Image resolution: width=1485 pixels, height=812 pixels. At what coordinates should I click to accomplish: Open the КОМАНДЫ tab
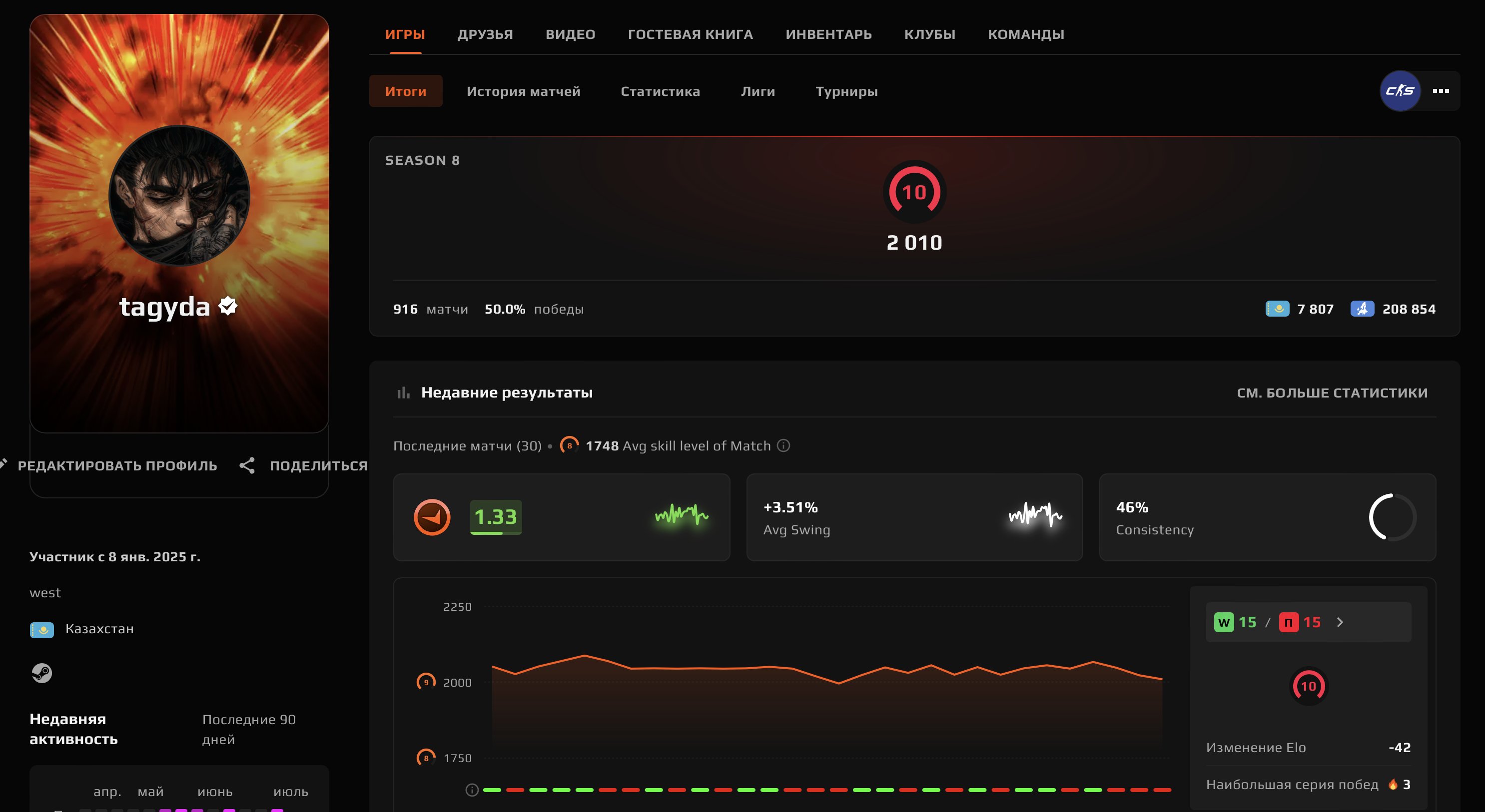pyautogui.click(x=1025, y=34)
